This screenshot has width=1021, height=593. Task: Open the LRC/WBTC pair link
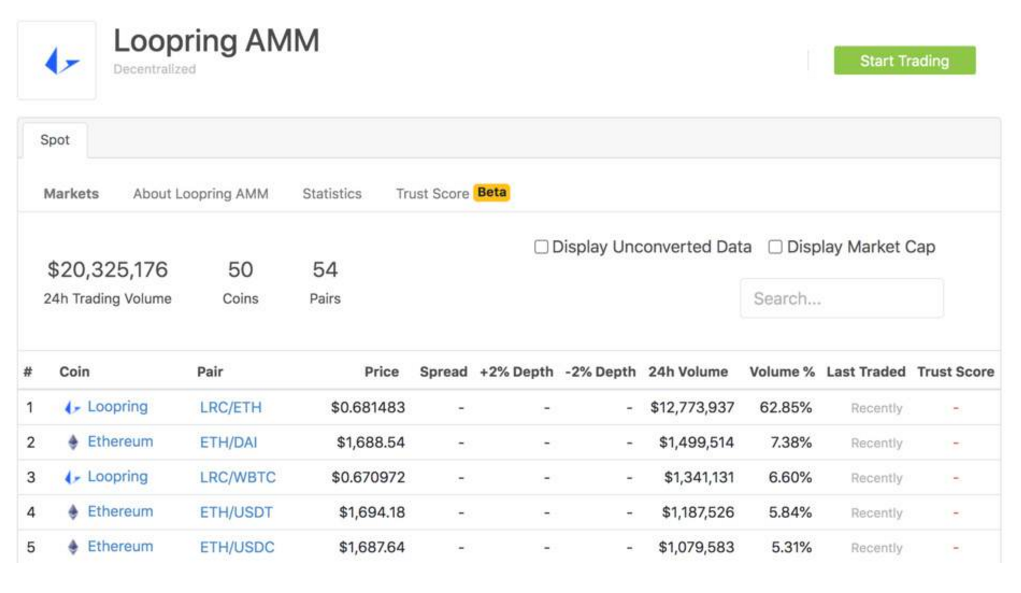pyautogui.click(x=238, y=477)
